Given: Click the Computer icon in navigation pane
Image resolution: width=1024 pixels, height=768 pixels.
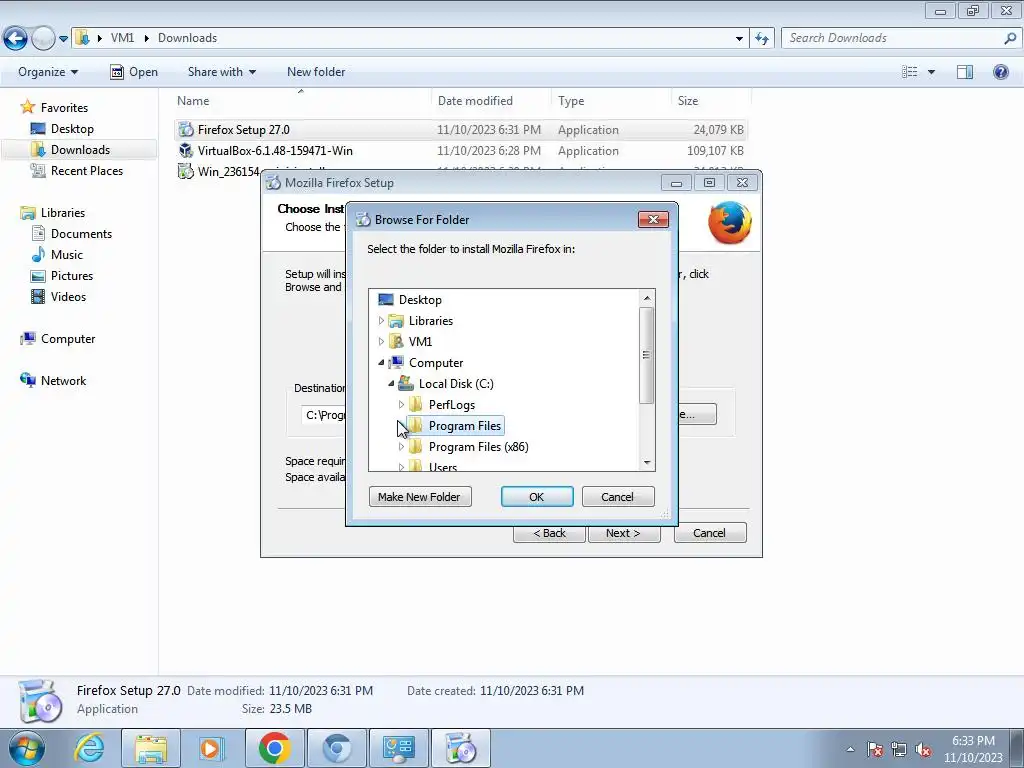Looking at the screenshot, I should [27, 338].
